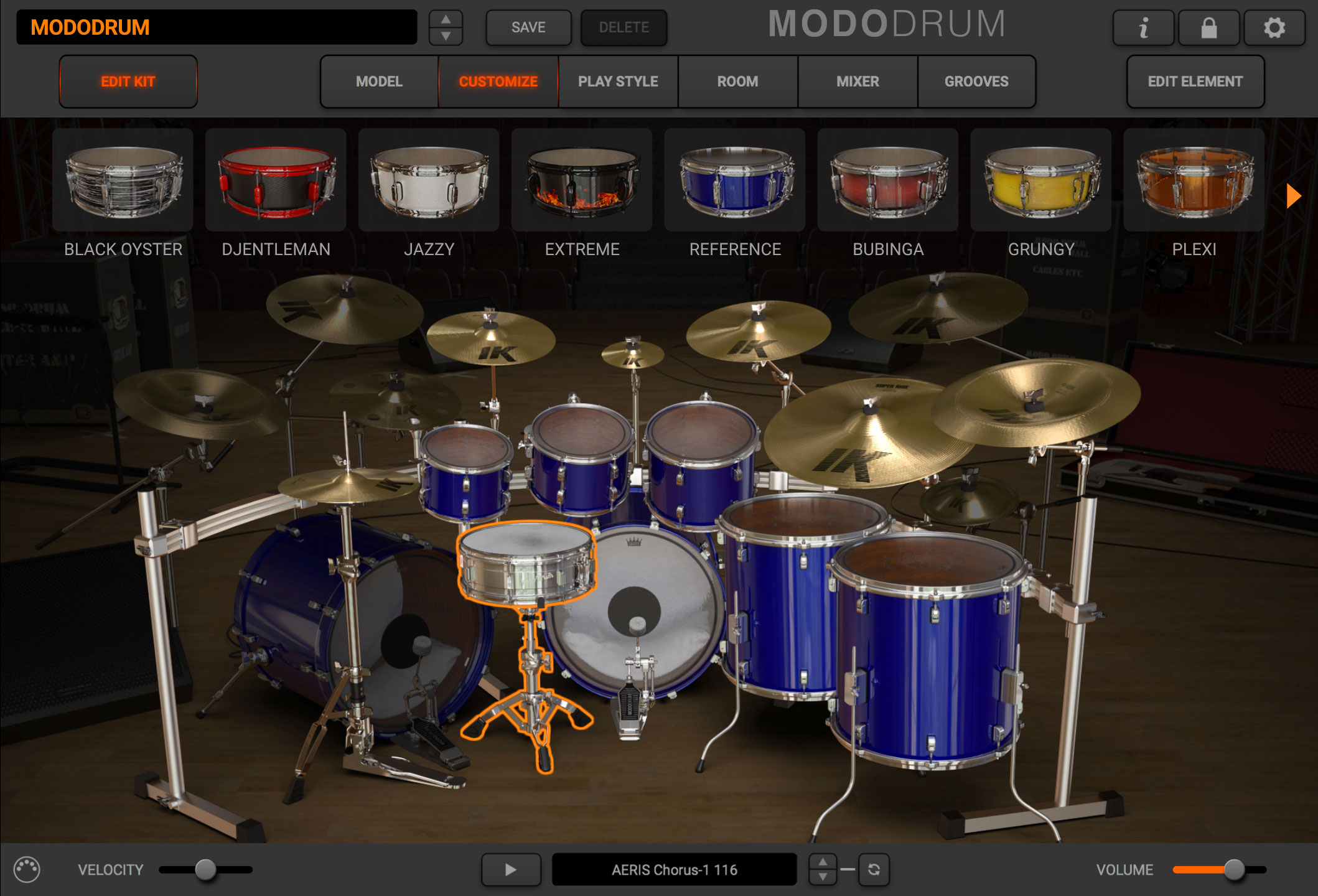The image size is (1318, 896).
Task: Switch to the MIXER tab
Action: (x=857, y=81)
